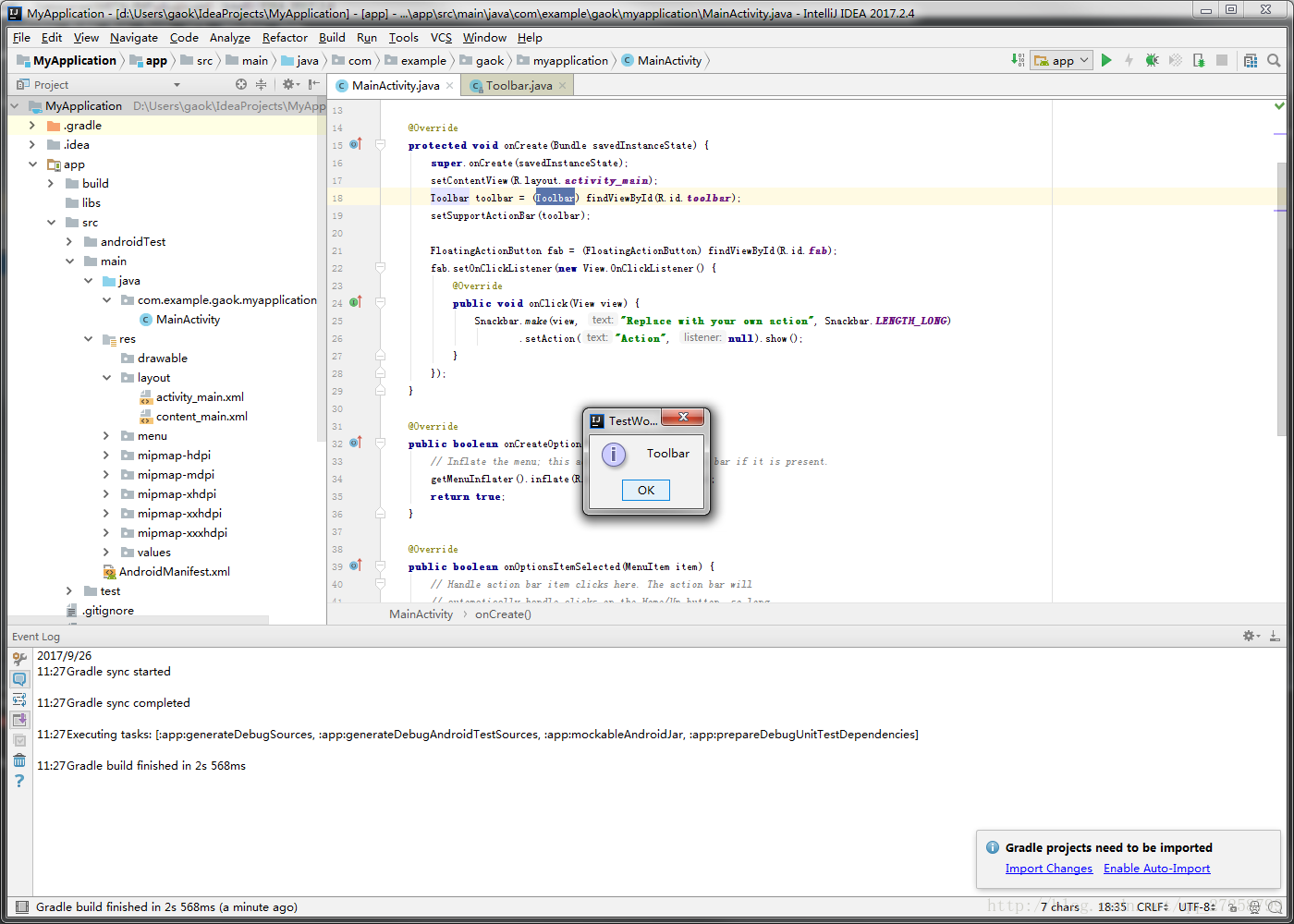Viewport: 1294px width, 924px height.
Task: Switch to the Toolbar.java tab
Action: [x=519, y=85]
